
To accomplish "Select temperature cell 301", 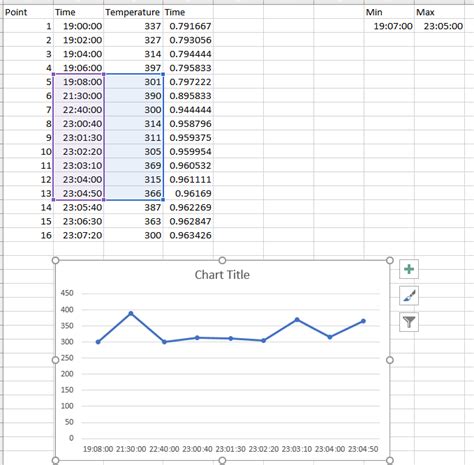I will coord(133,82).
